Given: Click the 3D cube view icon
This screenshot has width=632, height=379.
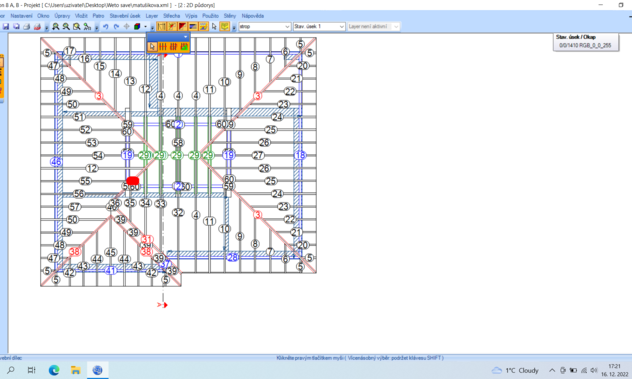Looking at the screenshot, I should (x=137, y=27).
